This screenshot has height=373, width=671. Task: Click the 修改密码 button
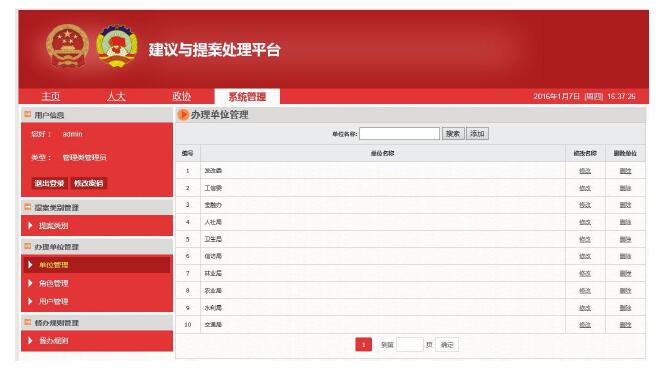(x=89, y=183)
